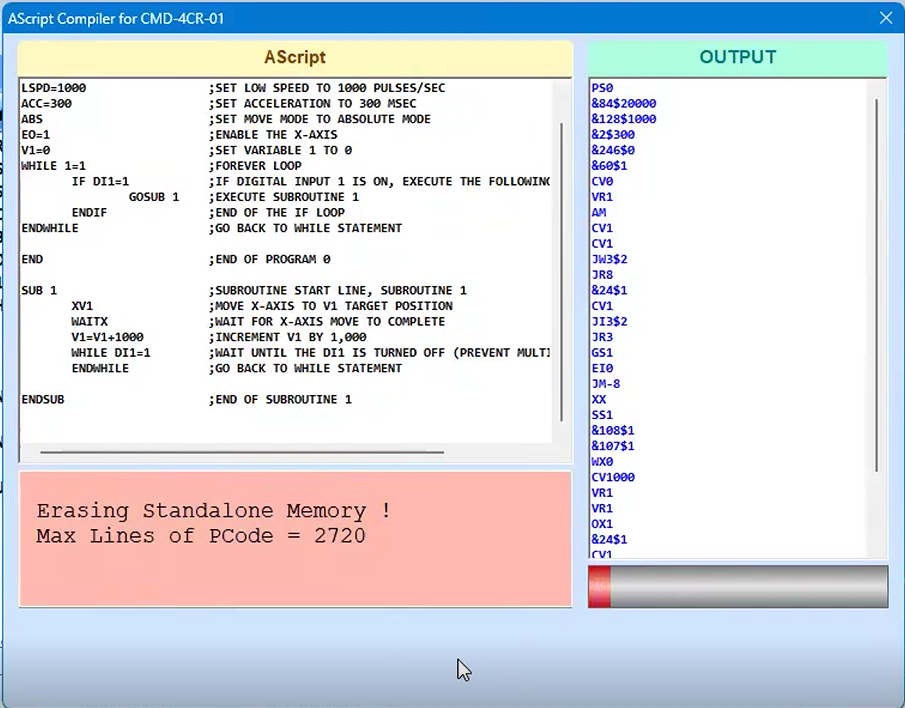
Task: Click the EO=1 script line
Action: click(36, 134)
